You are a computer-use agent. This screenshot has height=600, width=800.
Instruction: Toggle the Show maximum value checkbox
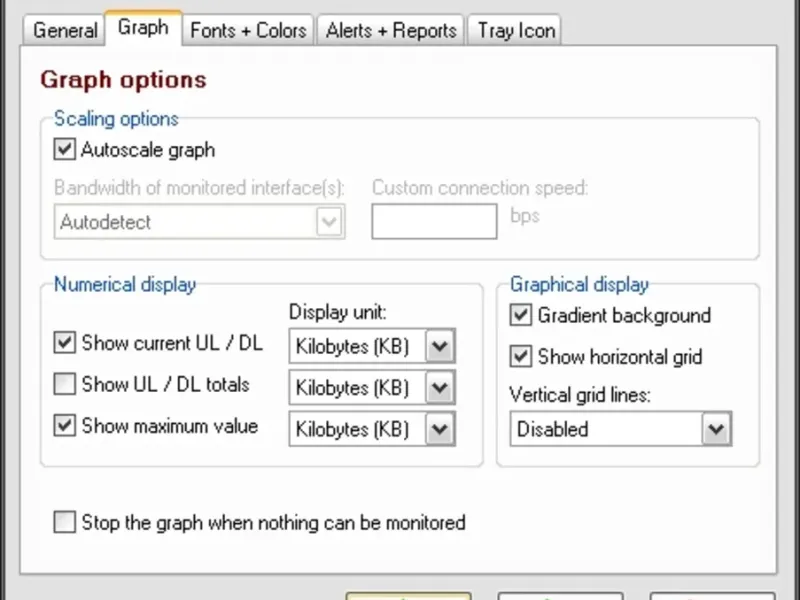[65, 426]
